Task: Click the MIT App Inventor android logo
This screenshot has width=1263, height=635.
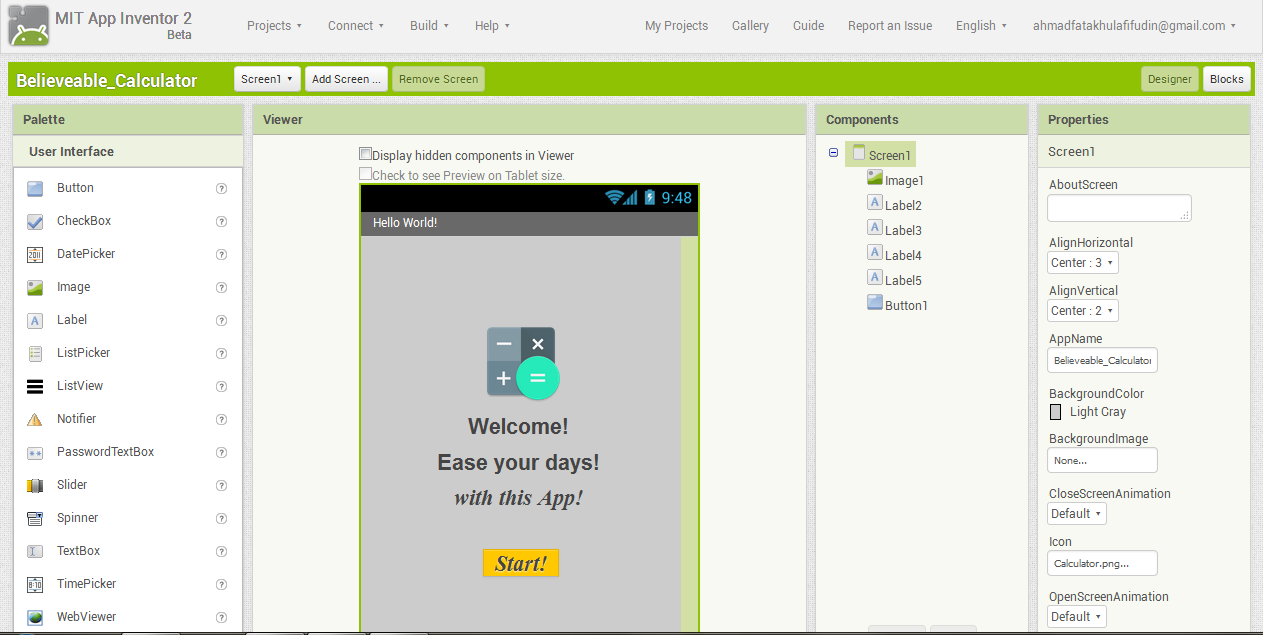Action: (x=29, y=26)
